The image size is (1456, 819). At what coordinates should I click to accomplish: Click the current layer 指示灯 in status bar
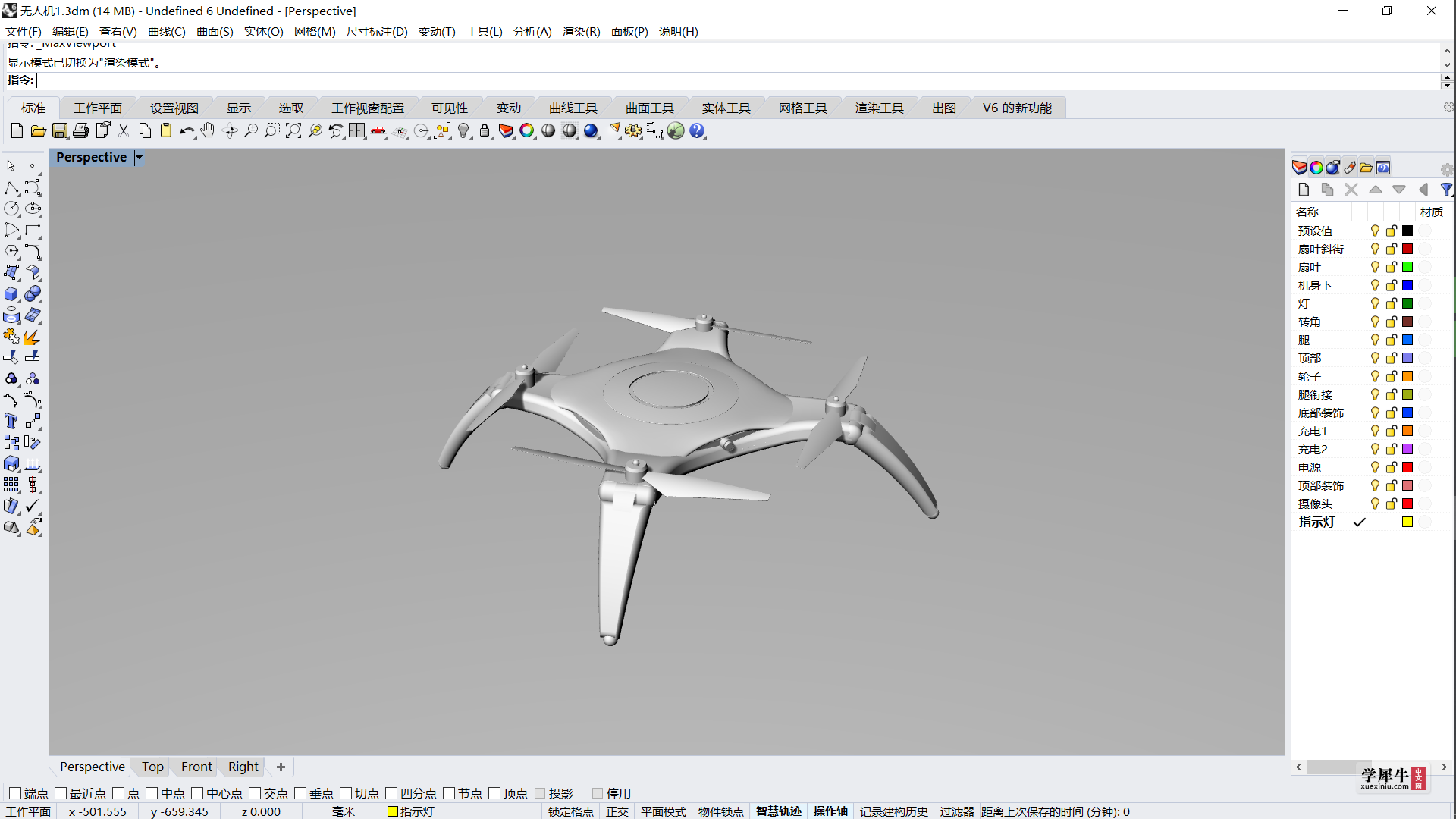pyautogui.click(x=411, y=811)
